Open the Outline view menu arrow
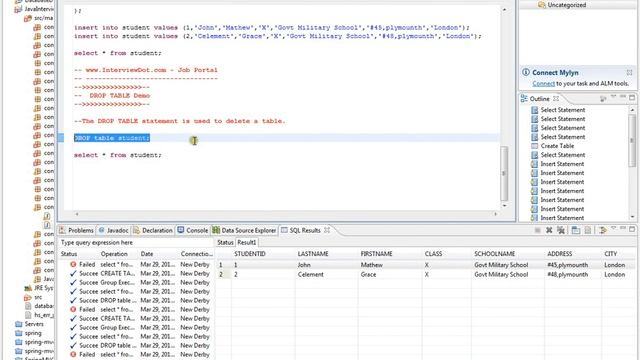Viewport: 640px width, 360px height. coord(613,97)
